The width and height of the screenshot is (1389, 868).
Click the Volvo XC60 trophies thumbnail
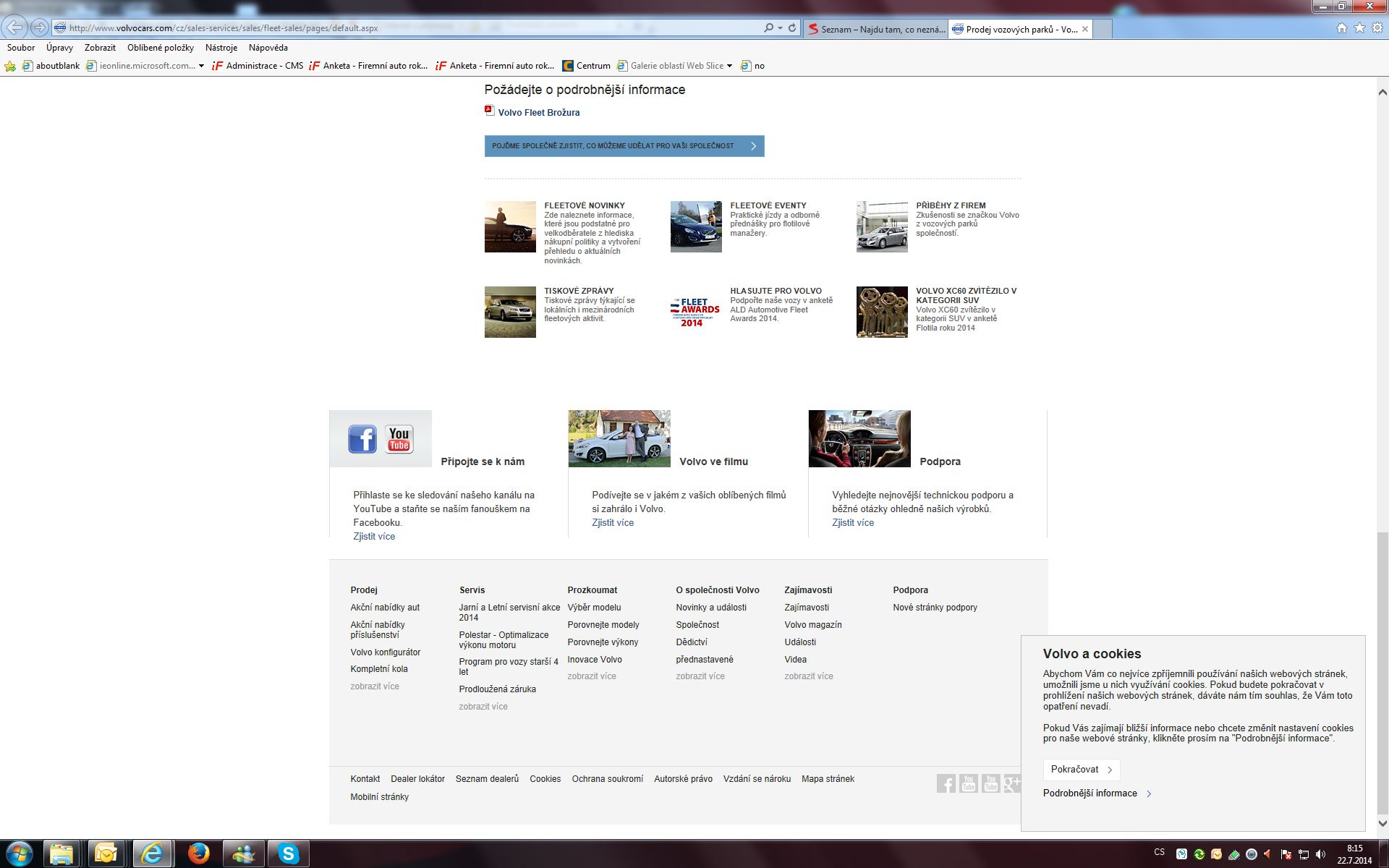coord(882,312)
